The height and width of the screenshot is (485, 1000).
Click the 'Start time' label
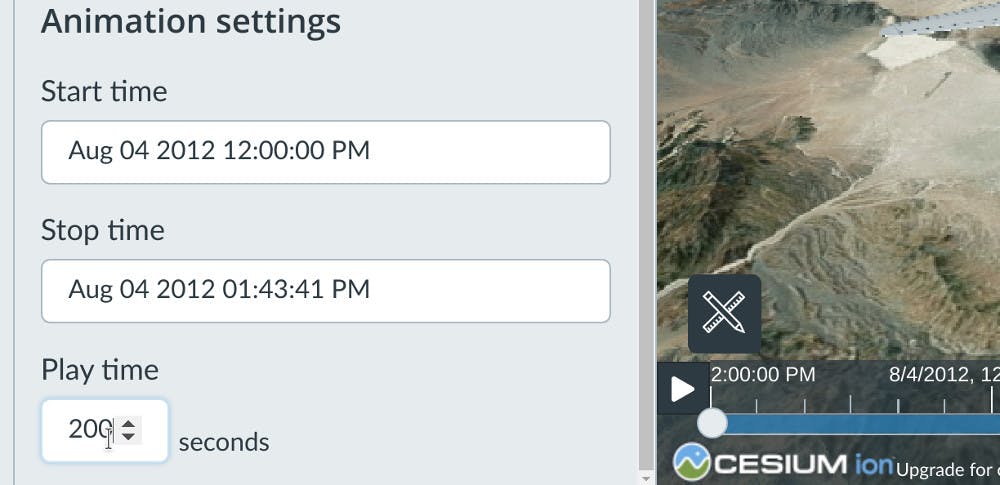pos(104,92)
